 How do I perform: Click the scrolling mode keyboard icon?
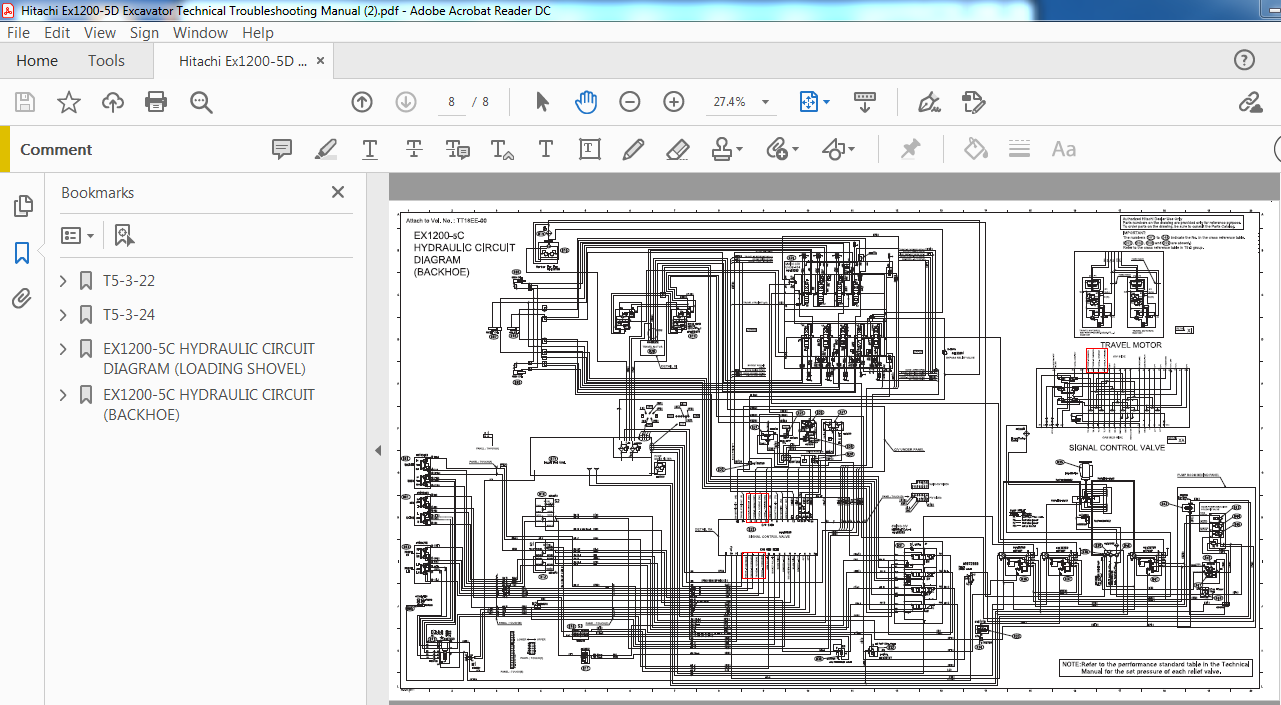click(x=865, y=102)
